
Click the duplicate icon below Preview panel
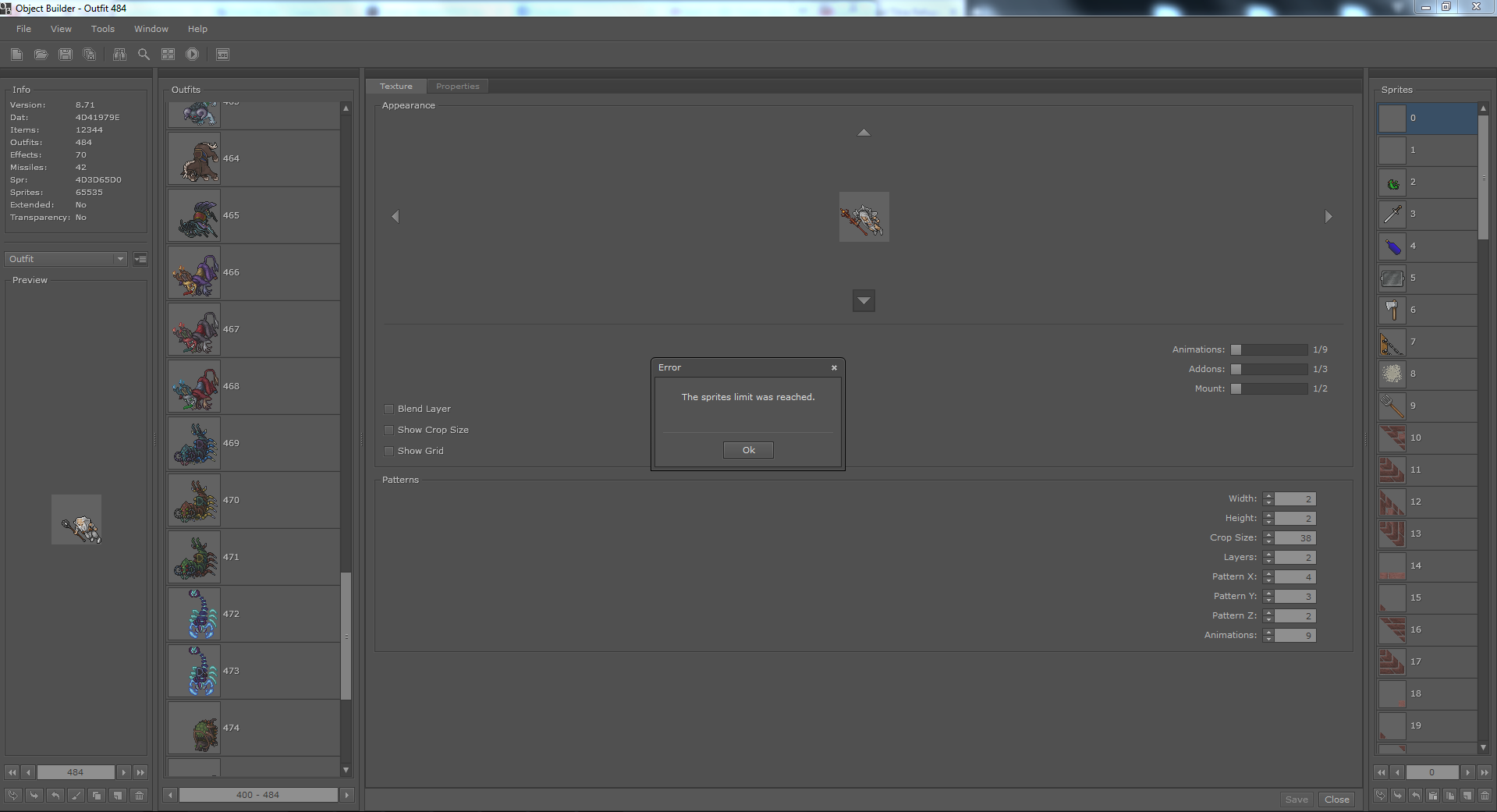[97, 796]
